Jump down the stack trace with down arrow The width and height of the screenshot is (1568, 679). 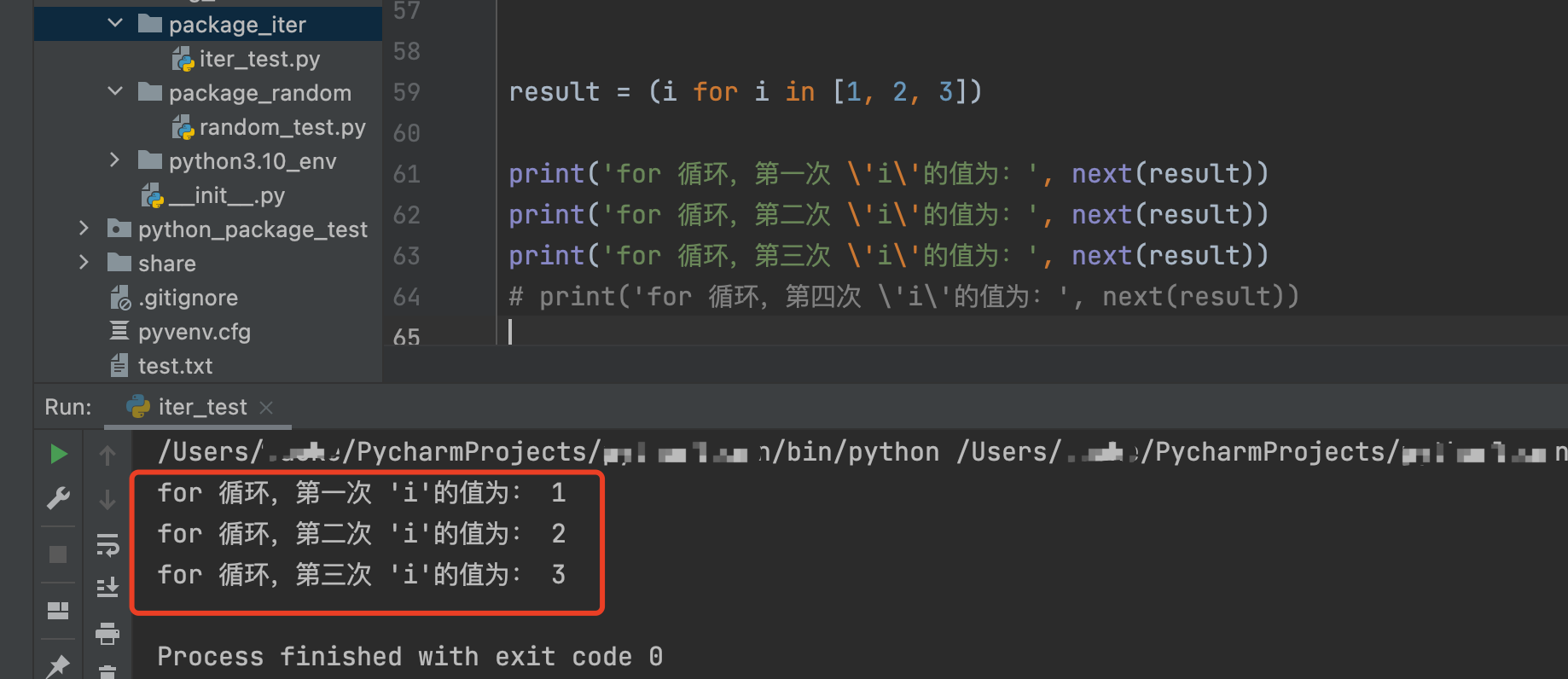pos(107,499)
